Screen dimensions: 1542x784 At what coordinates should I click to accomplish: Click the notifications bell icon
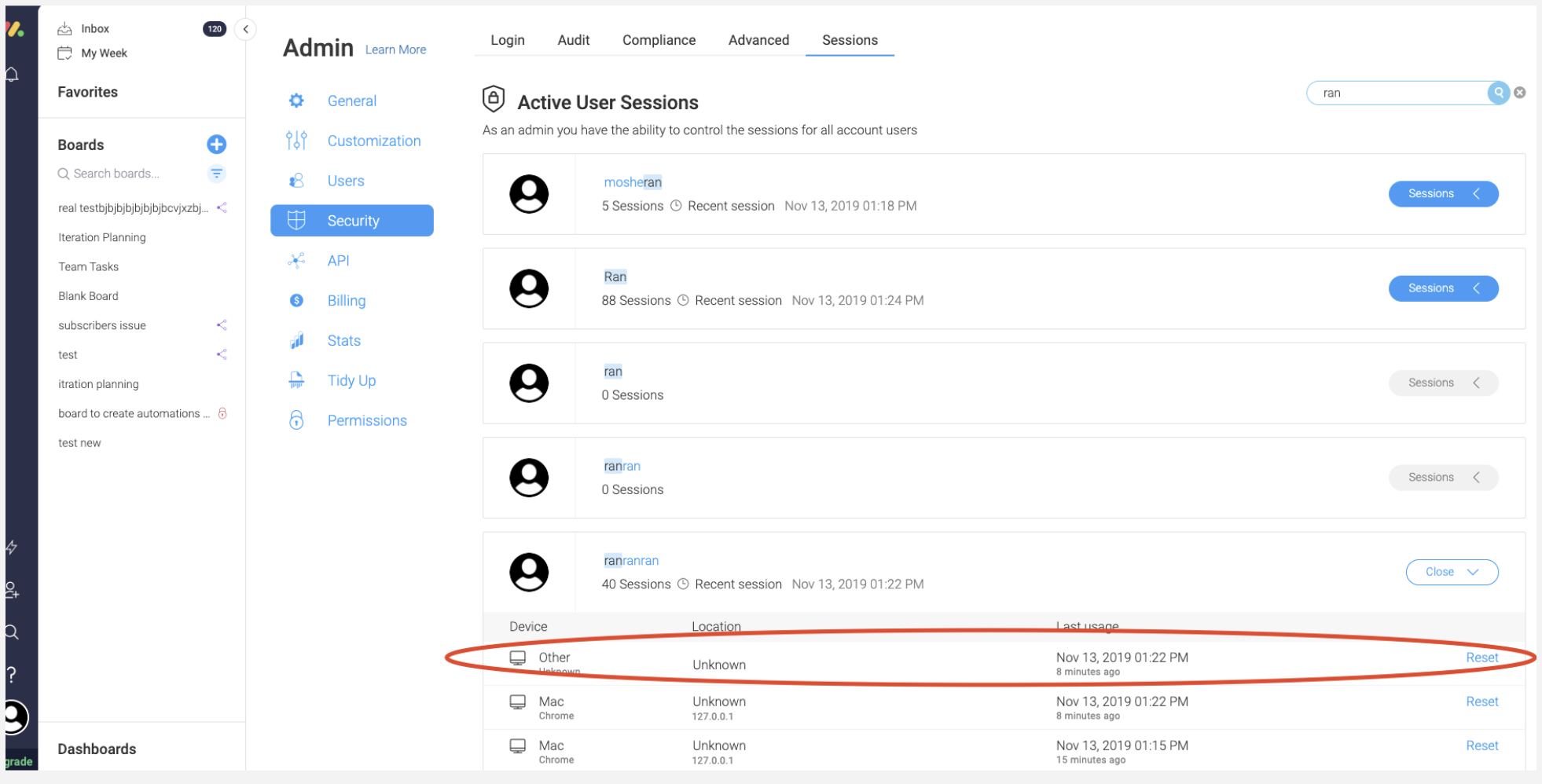[13, 75]
